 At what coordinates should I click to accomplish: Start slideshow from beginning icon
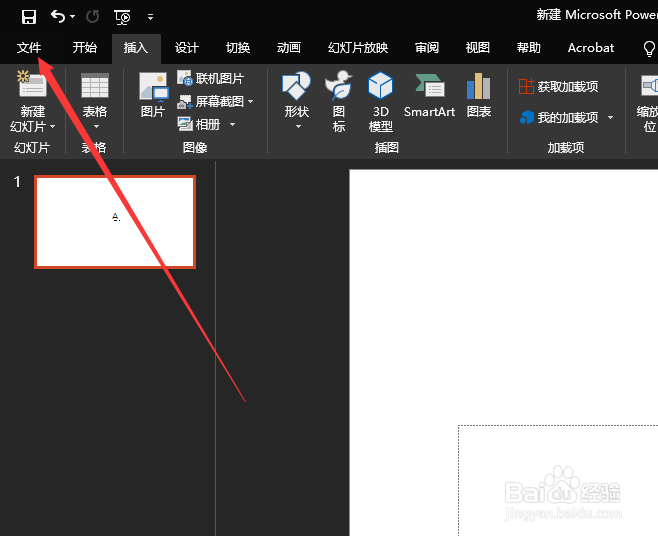[x=122, y=17]
